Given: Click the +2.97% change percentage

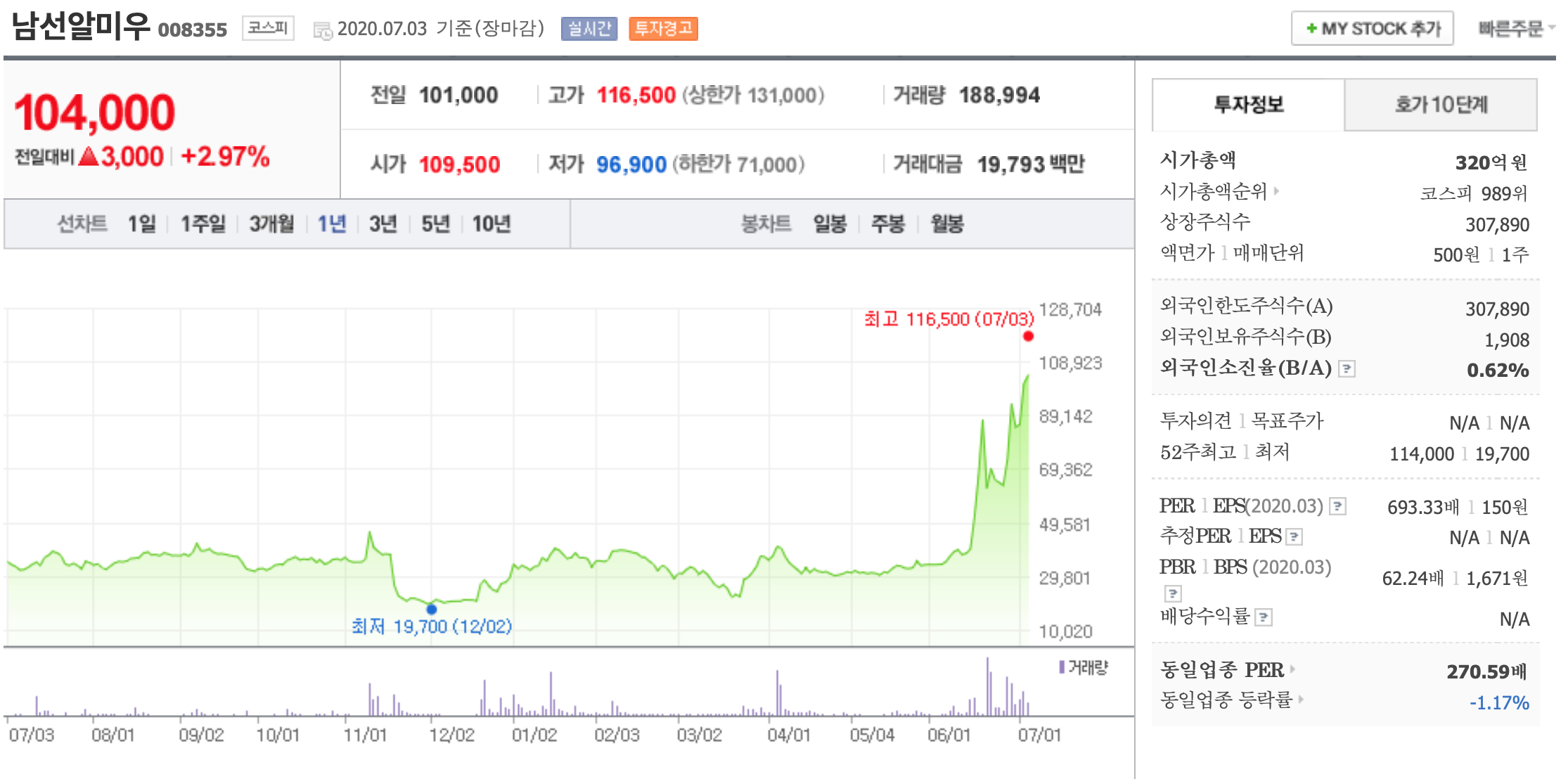Looking at the screenshot, I should click(x=225, y=156).
